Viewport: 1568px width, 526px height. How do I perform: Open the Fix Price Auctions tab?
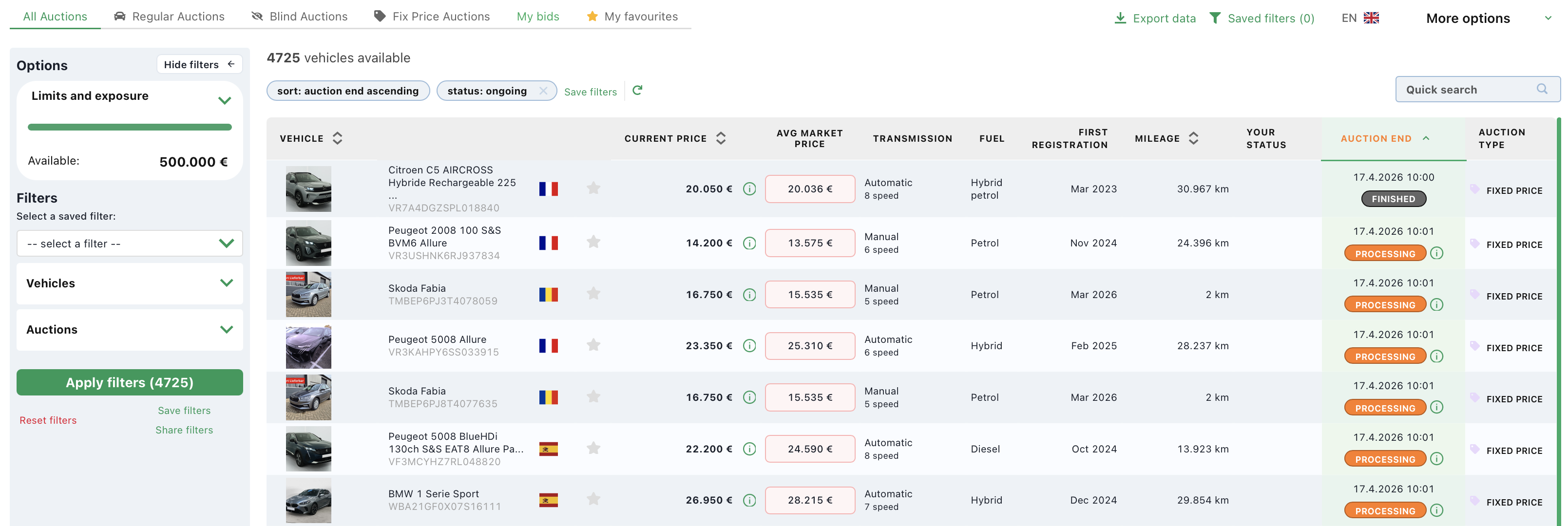[x=432, y=17]
